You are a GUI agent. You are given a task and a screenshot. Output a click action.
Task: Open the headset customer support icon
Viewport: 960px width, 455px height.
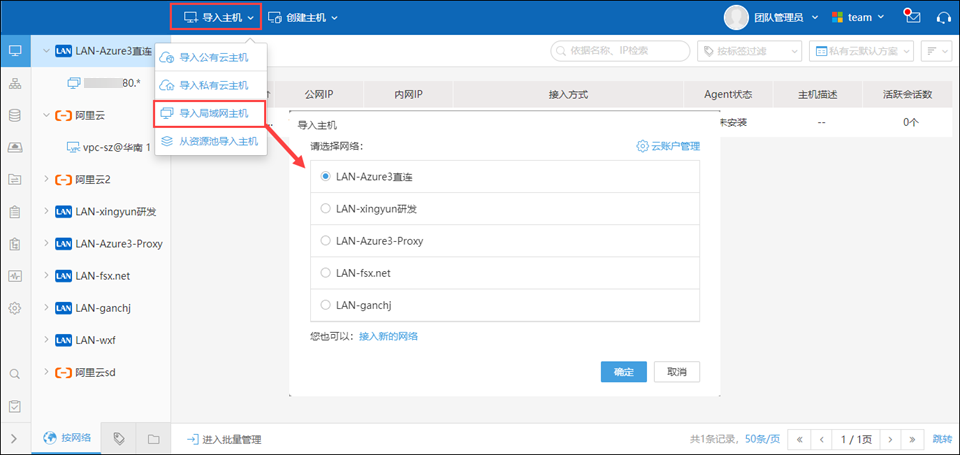[943, 17]
